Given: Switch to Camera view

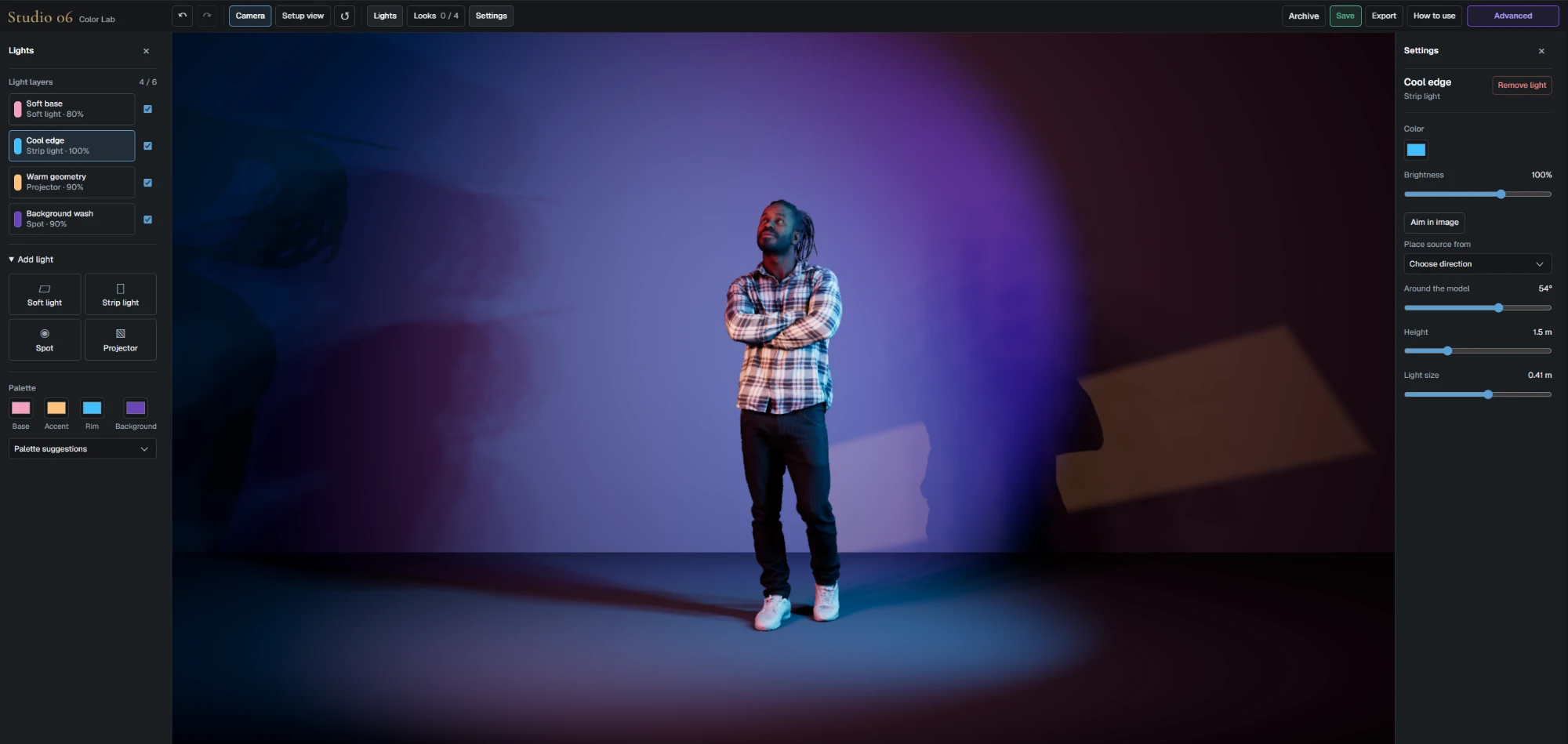Looking at the screenshot, I should click(x=250, y=16).
